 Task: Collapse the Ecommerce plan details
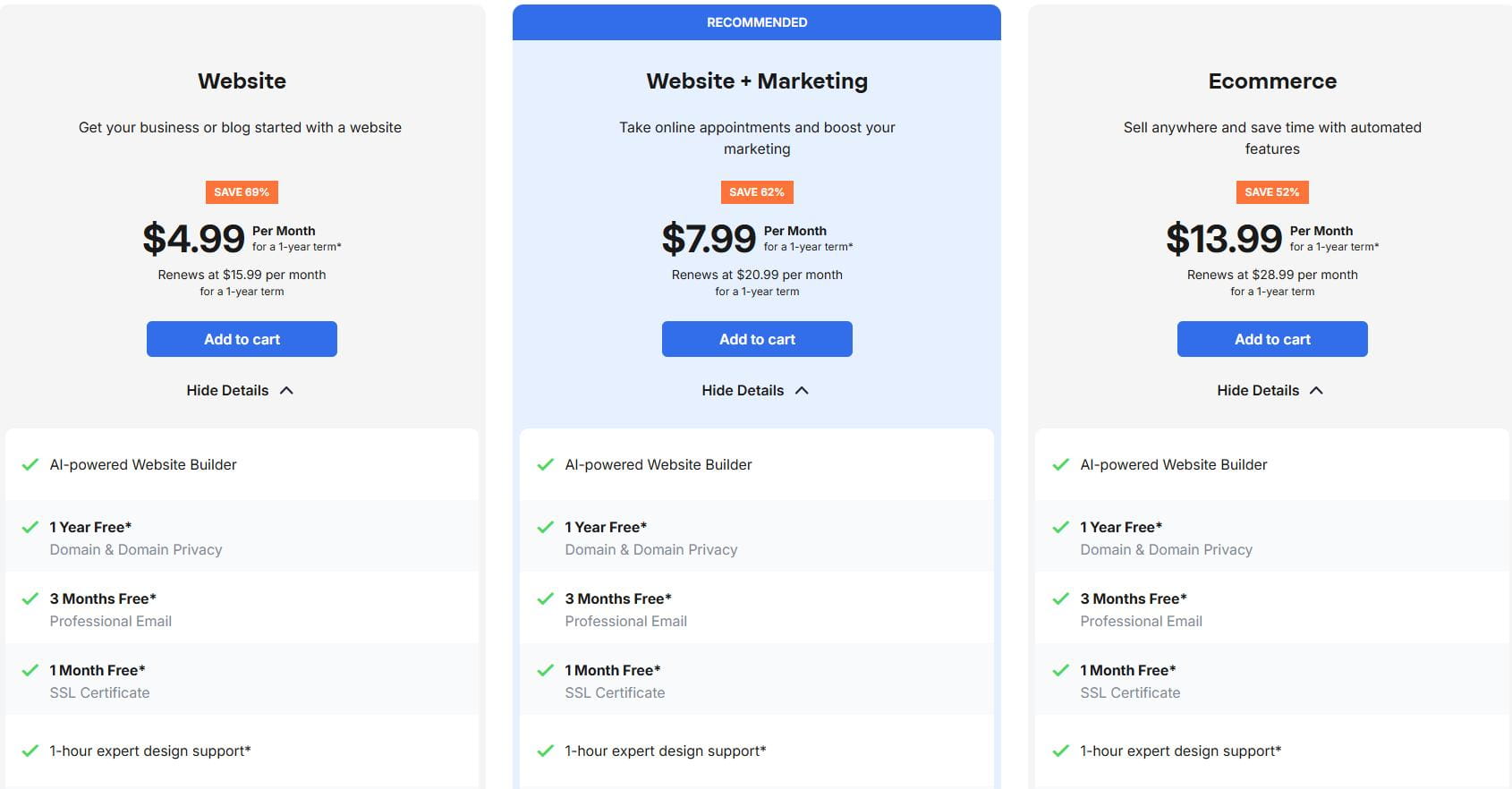click(x=1270, y=390)
